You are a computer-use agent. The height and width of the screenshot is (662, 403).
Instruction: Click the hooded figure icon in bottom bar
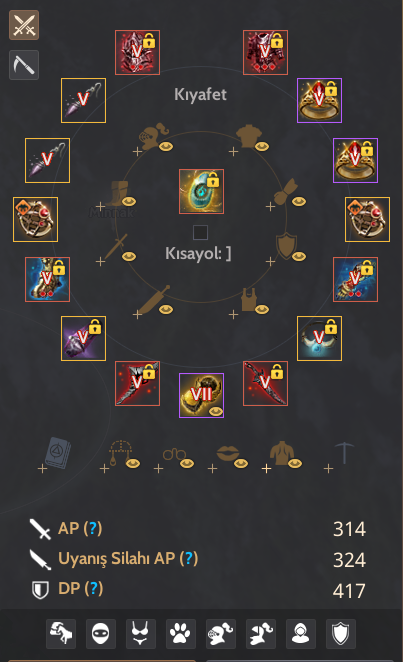pyautogui.click(x=301, y=634)
